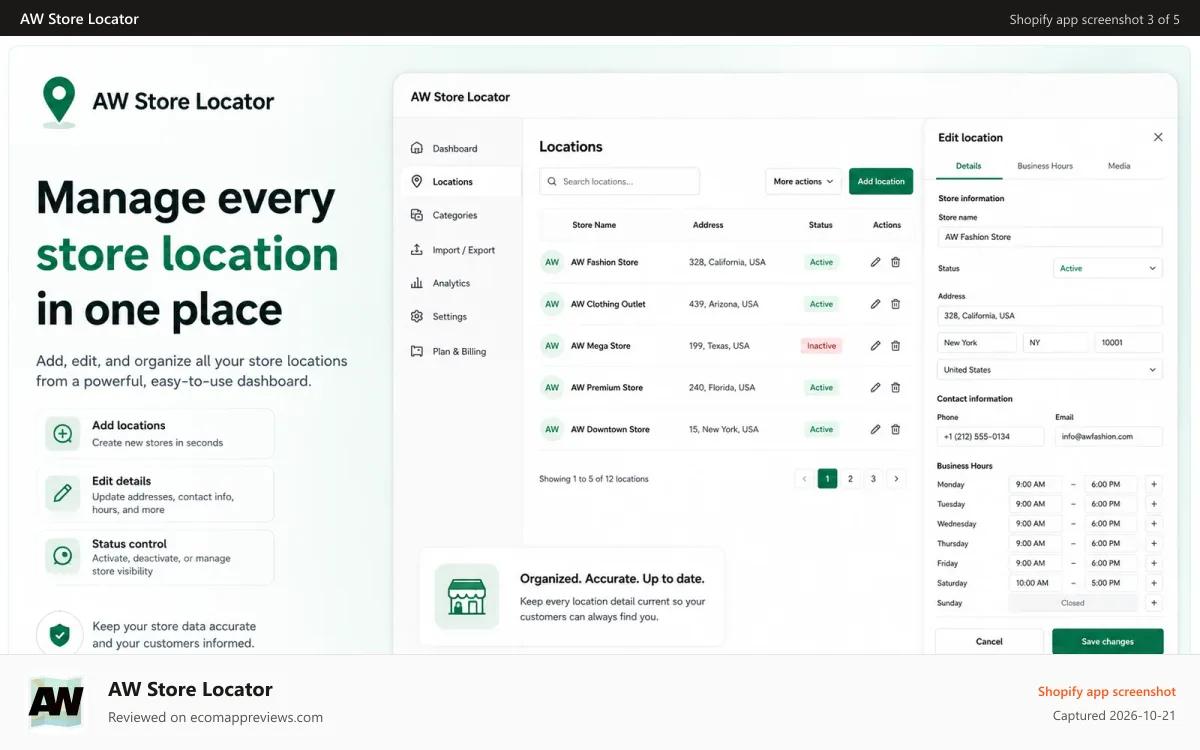1200x750 pixels.
Task: Go to page 3 of locations
Action: click(873, 479)
